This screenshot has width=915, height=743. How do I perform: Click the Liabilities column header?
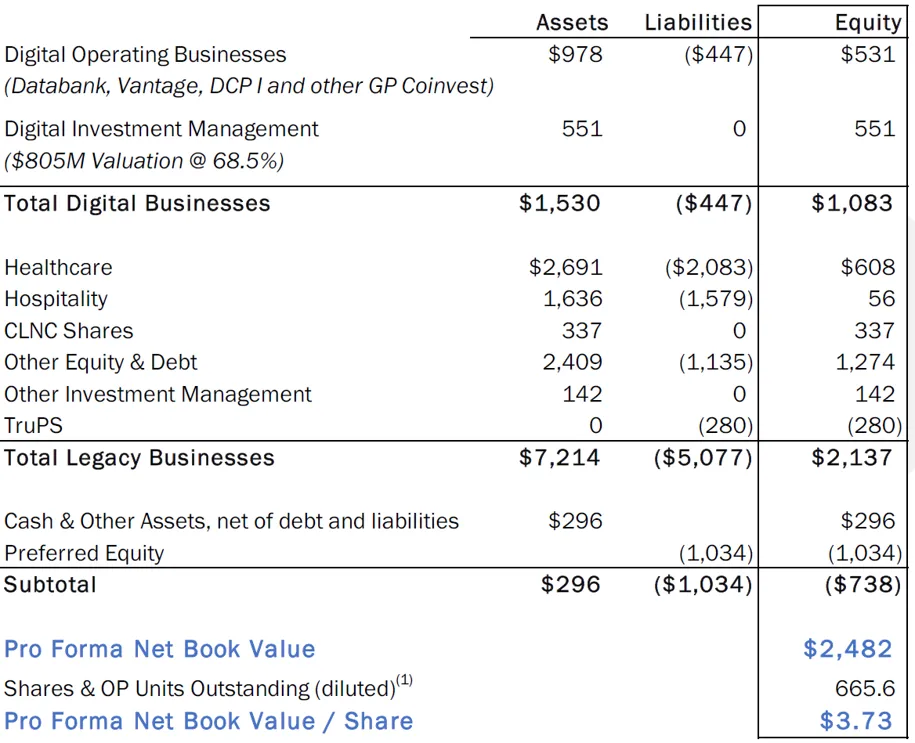(x=697, y=22)
